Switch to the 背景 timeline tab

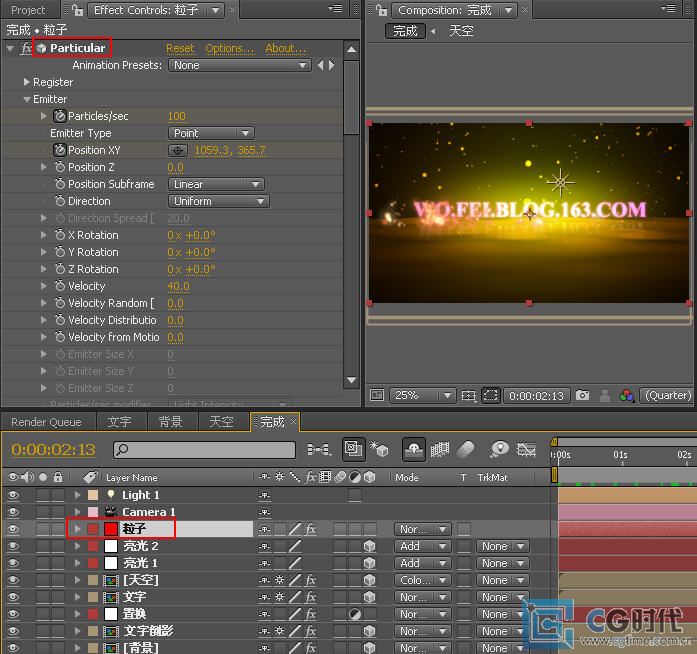171,422
